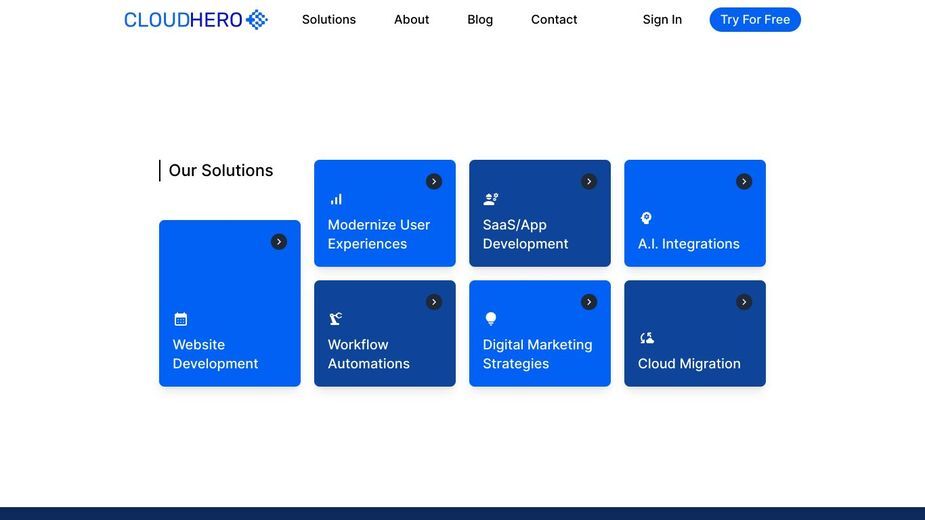Click the lightbulb icon on Digital Marketing Strategies

(x=490, y=319)
